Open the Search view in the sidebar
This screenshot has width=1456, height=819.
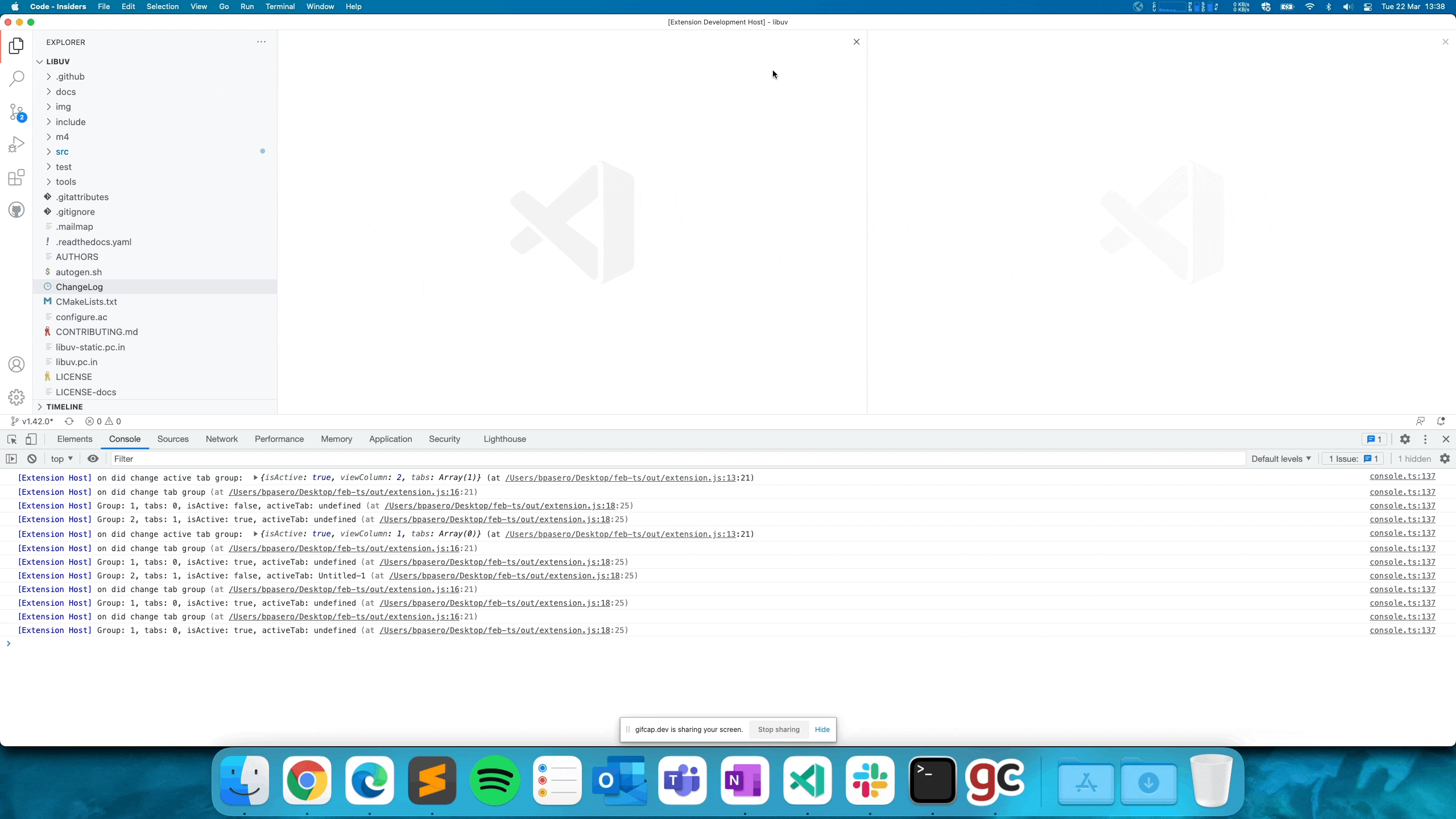pyautogui.click(x=16, y=78)
